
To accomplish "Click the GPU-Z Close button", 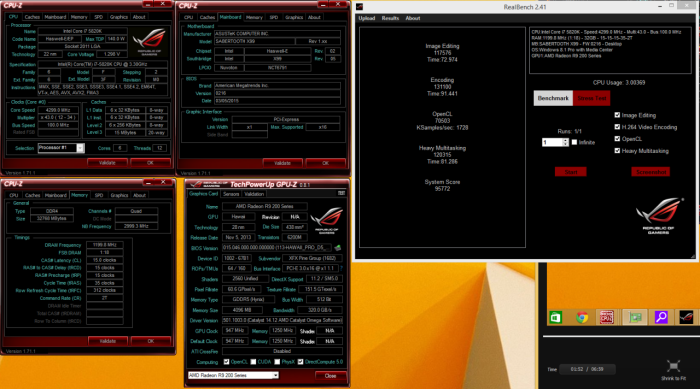I will click(330, 376).
